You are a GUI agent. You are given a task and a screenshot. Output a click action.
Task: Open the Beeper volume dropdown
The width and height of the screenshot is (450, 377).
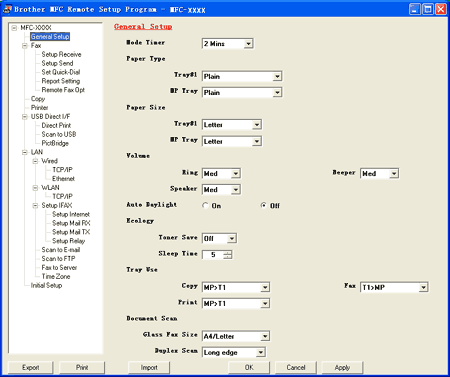click(394, 173)
